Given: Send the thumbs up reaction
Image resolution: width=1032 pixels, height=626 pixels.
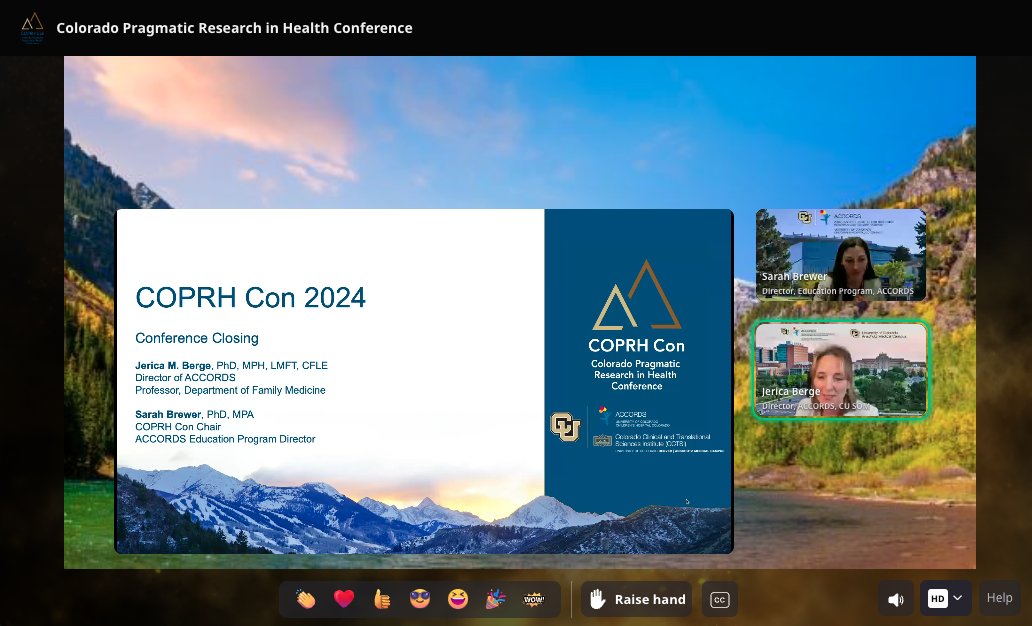Looking at the screenshot, I should [382, 599].
